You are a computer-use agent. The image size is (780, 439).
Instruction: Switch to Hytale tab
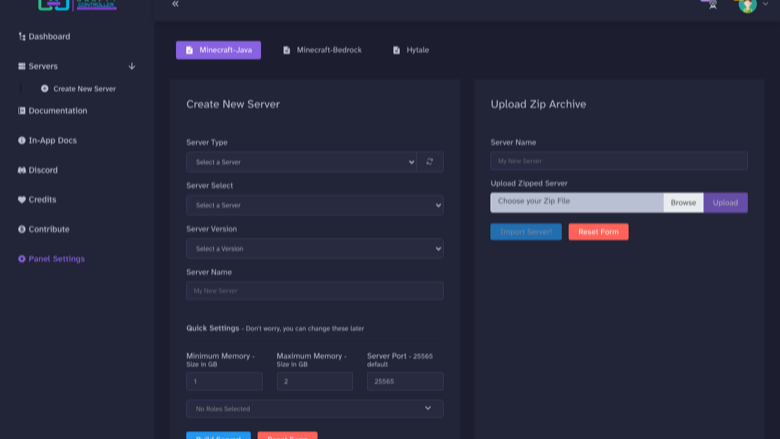411,50
